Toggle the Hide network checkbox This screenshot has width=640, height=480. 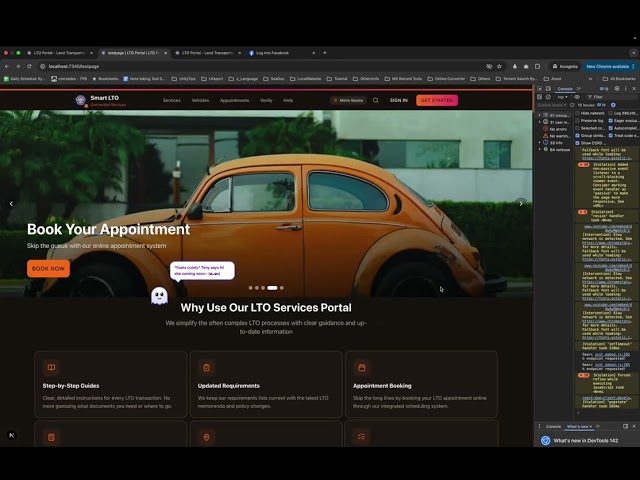click(578, 113)
